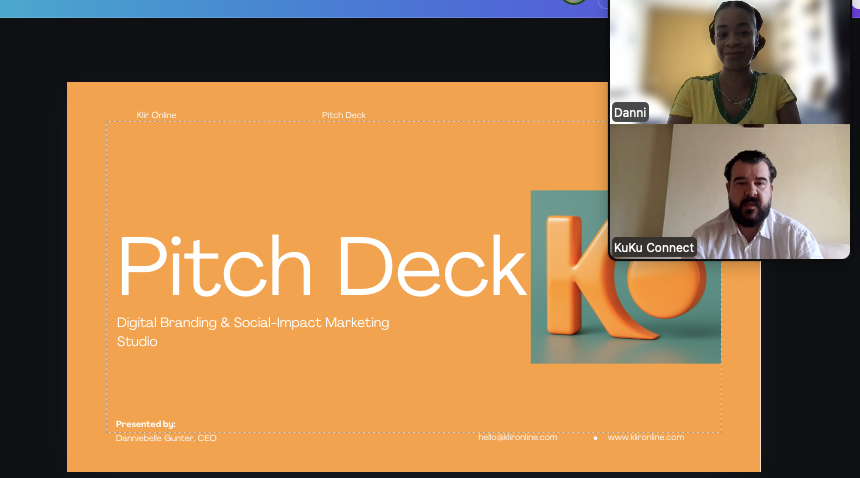Screen dimensions: 860x478
Task: Click the 'Danni' name label
Action: coord(630,112)
